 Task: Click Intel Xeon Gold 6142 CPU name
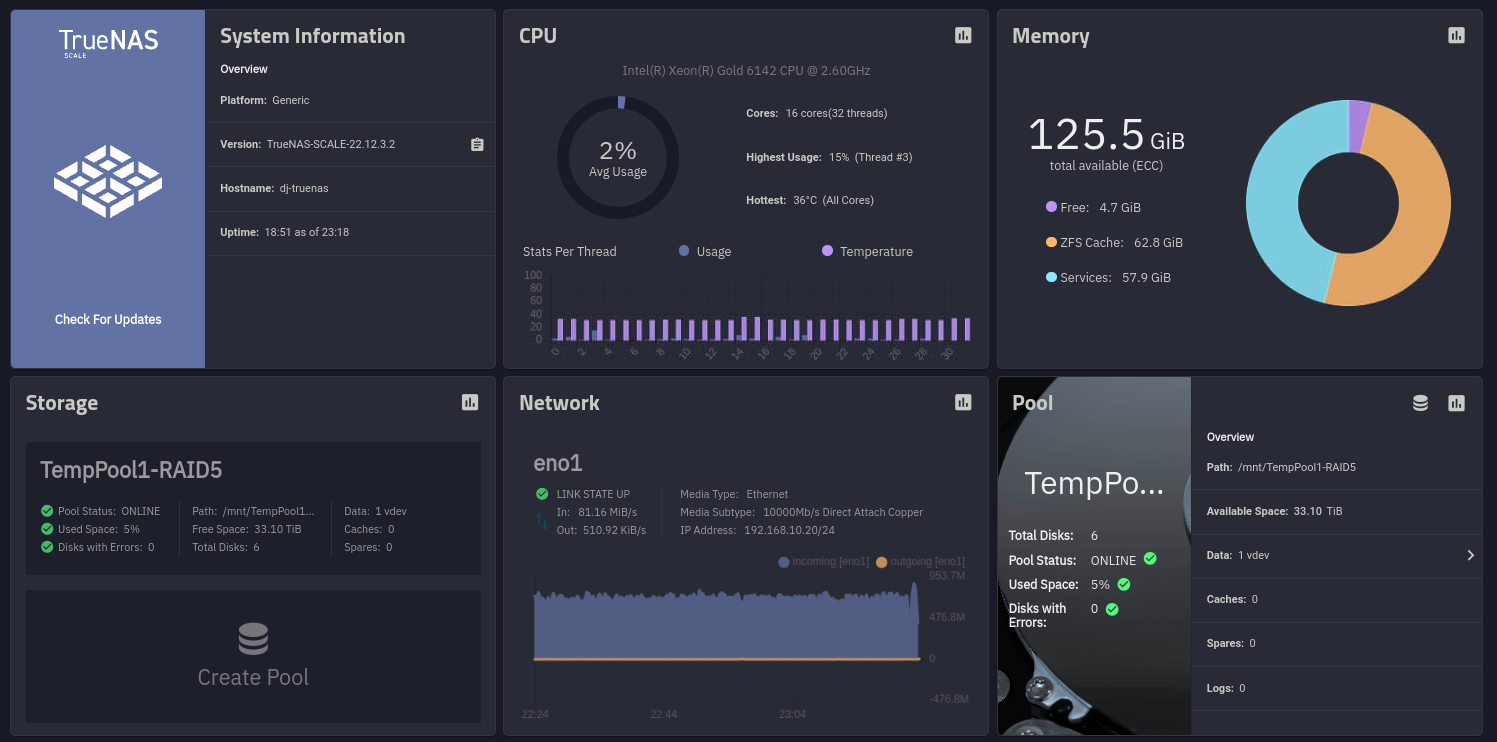[746, 71]
